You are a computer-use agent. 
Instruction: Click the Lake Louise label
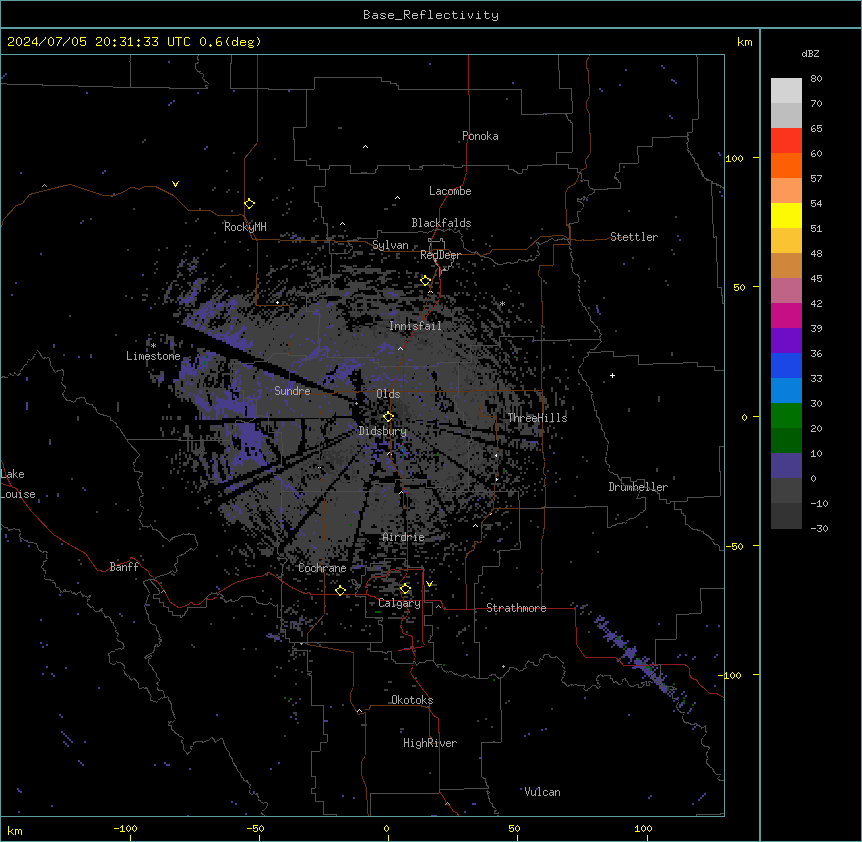pyautogui.click(x=18, y=484)
